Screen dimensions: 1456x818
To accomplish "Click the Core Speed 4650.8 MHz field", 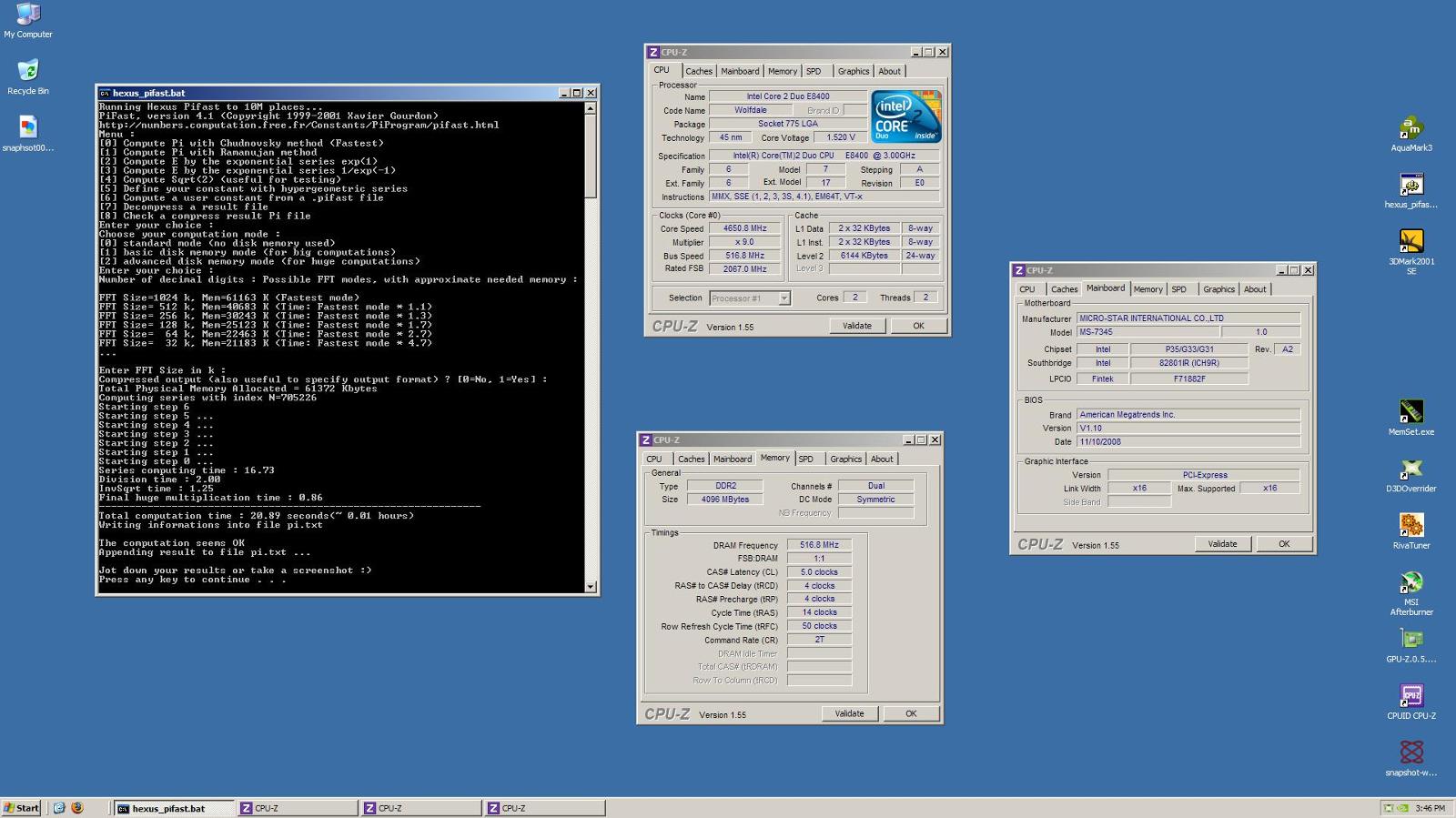I will (x=745, y=228).
